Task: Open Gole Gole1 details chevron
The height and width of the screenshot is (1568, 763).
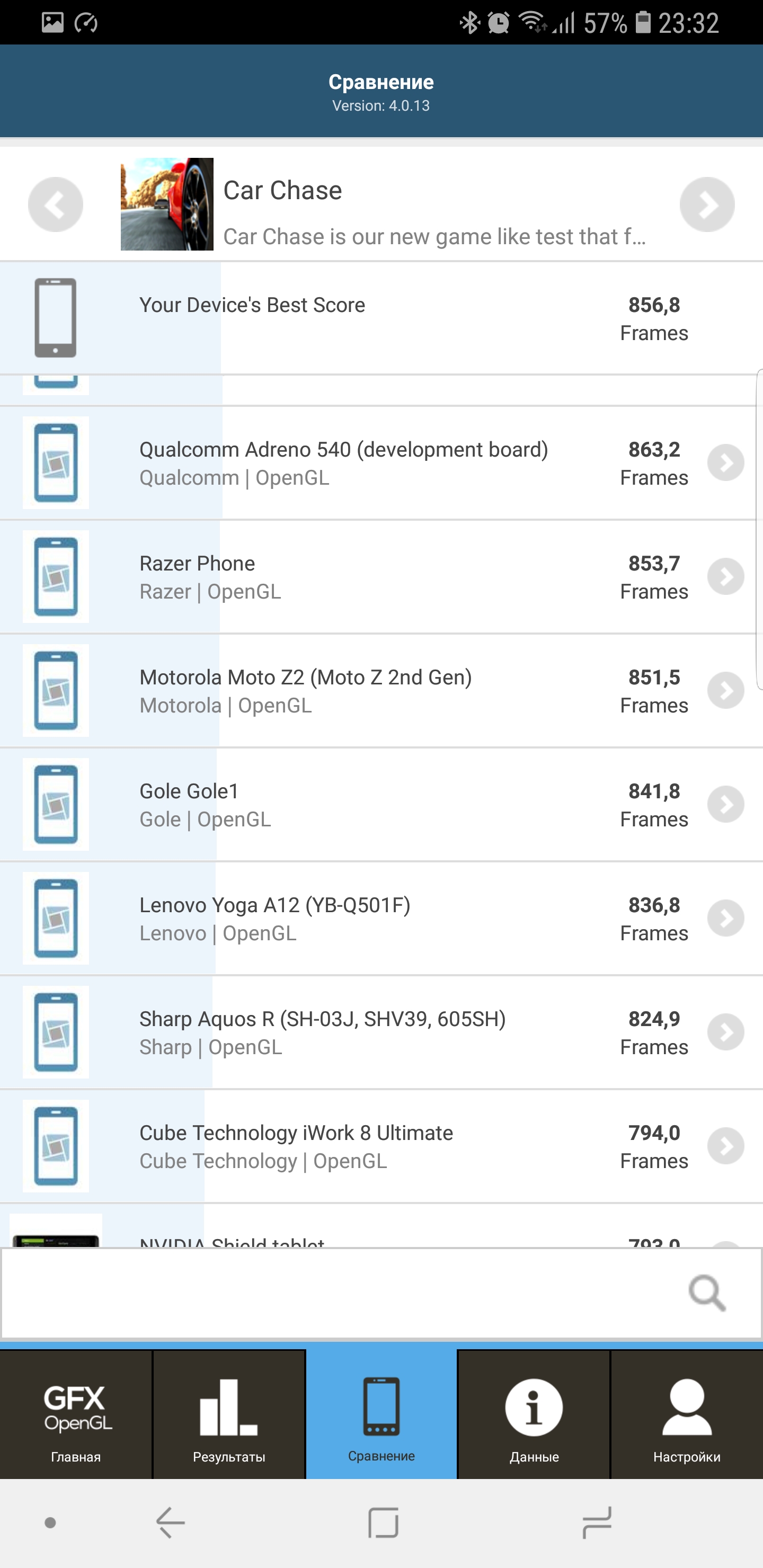Action: pos(725,804)
